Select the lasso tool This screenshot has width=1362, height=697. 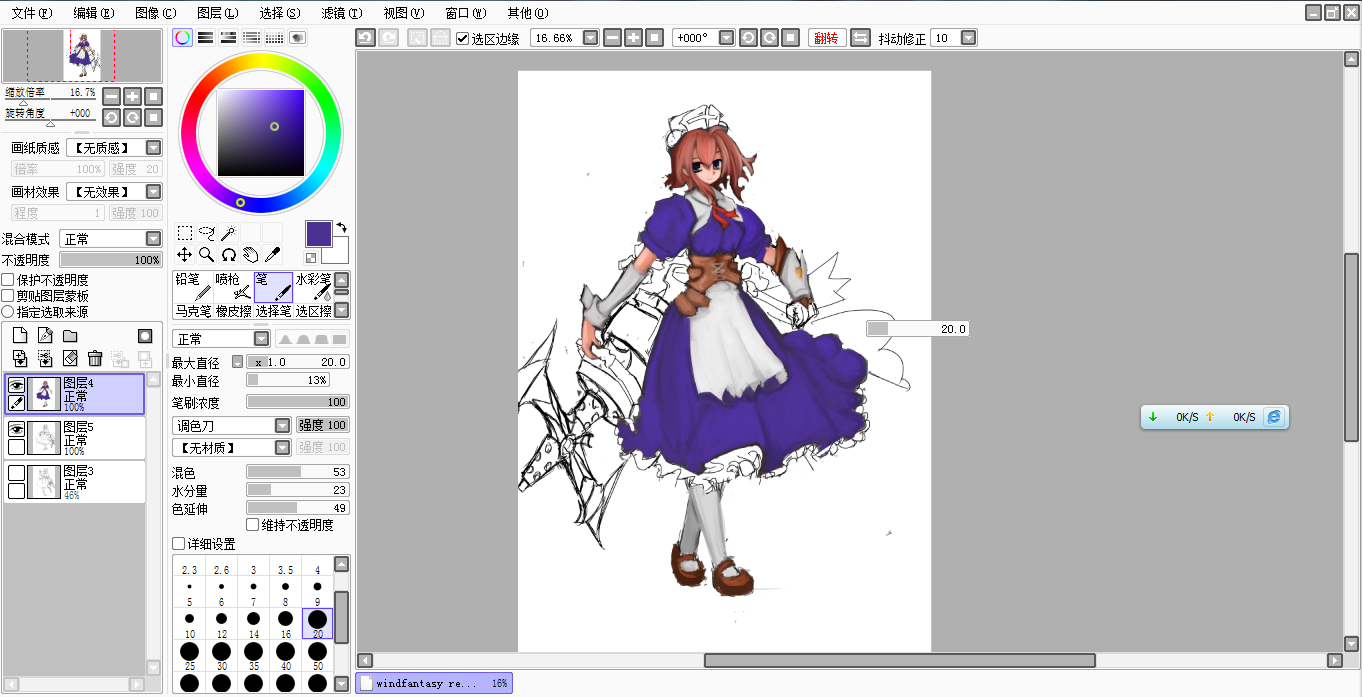point(207,233)
